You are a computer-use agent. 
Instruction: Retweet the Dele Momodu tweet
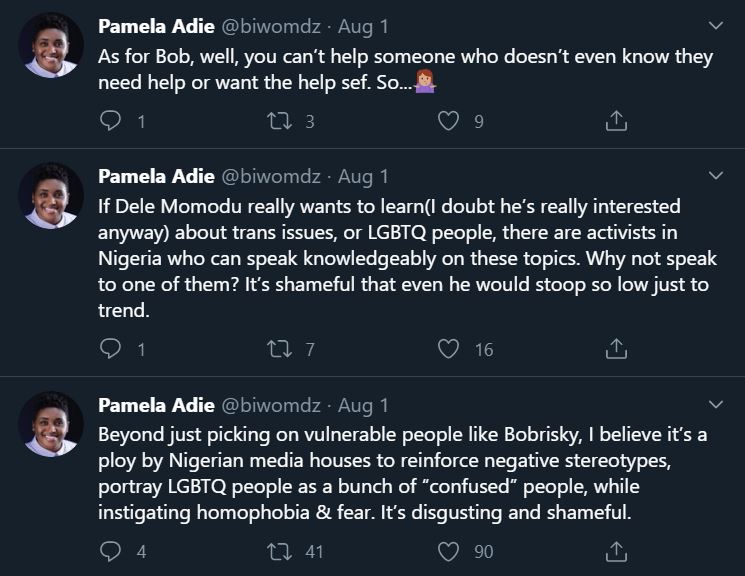(279, 348)
